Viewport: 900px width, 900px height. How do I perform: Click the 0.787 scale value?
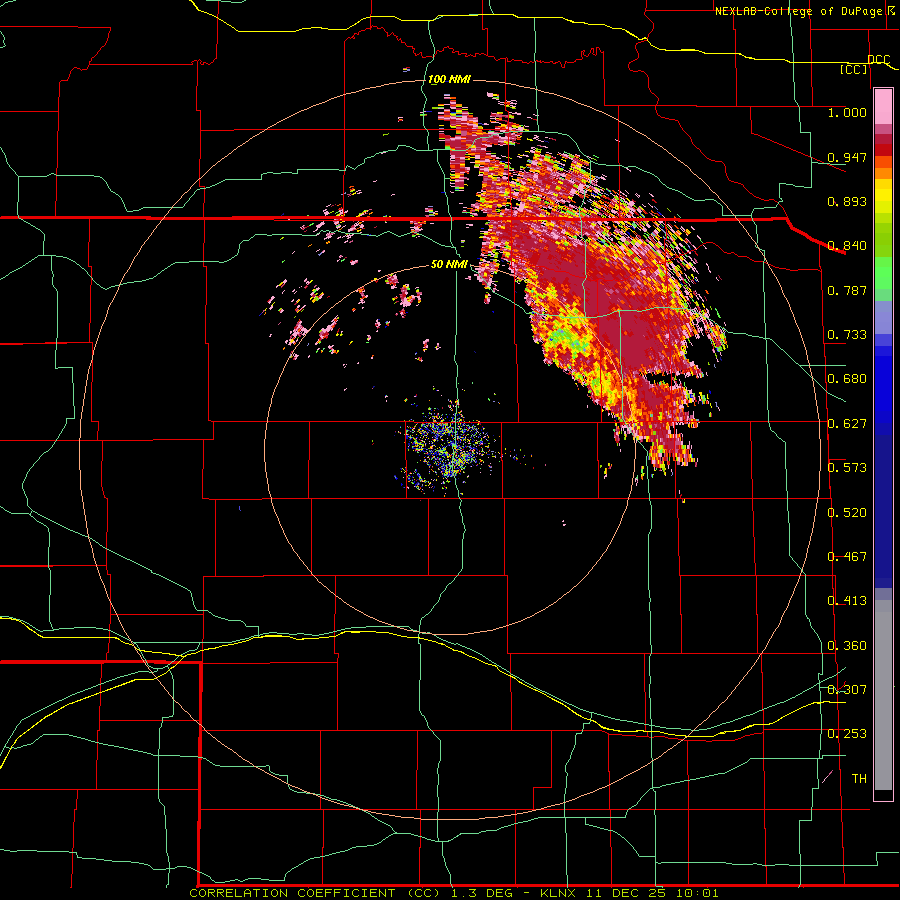pos(847,290)
